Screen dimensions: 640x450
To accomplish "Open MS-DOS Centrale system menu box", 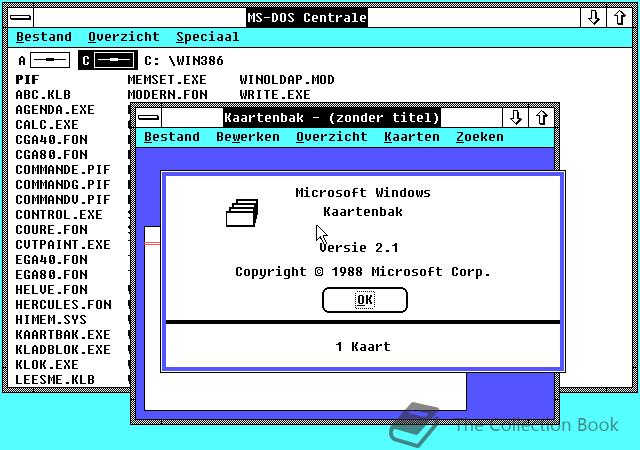I will (20, 18).
